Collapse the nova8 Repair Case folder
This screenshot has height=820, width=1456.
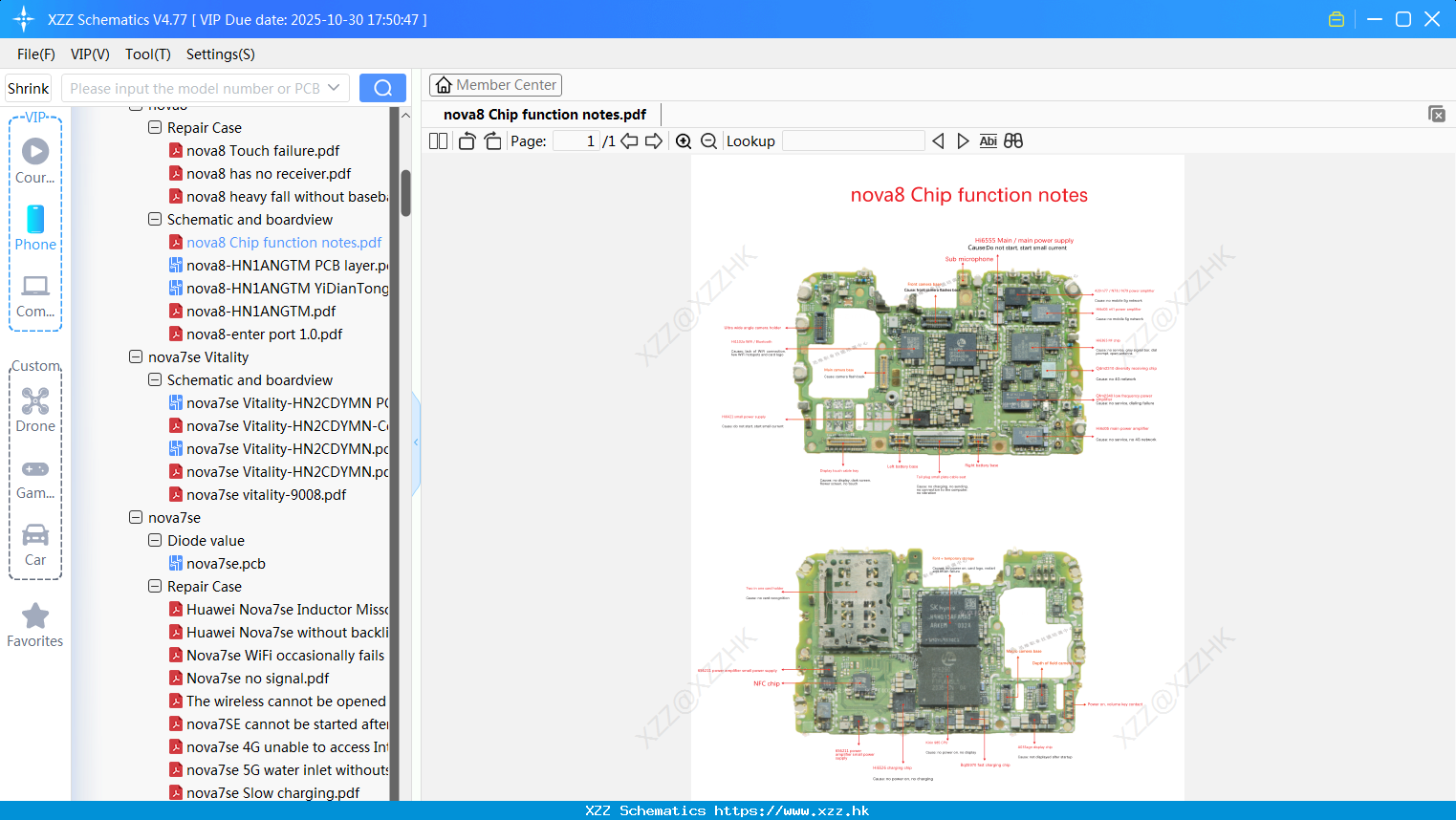click(x=155, y=127)
